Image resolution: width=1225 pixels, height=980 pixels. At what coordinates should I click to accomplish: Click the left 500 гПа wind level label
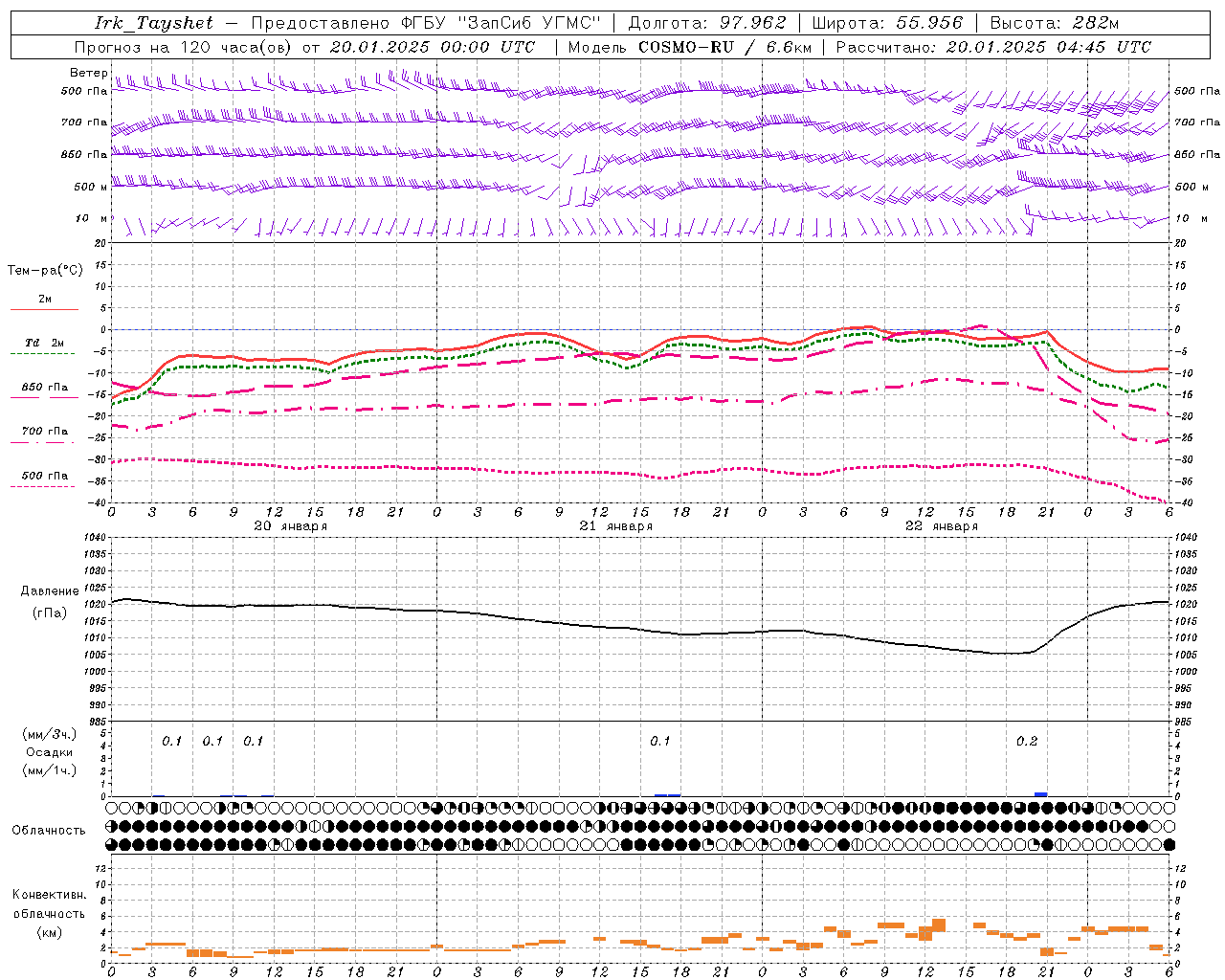coord(84,91)
